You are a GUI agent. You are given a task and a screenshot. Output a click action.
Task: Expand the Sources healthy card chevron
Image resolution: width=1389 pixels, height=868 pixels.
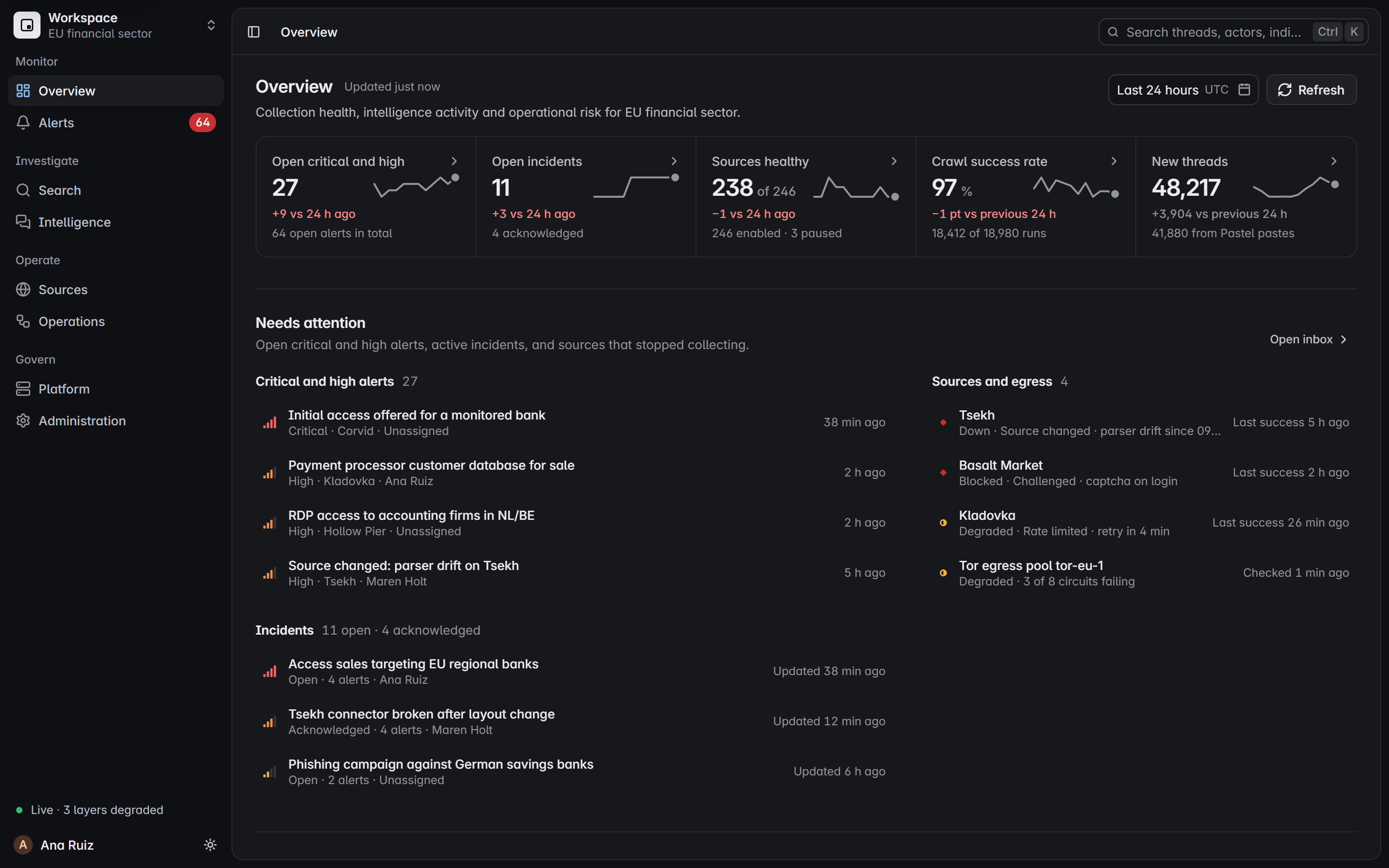click(894, 162)
